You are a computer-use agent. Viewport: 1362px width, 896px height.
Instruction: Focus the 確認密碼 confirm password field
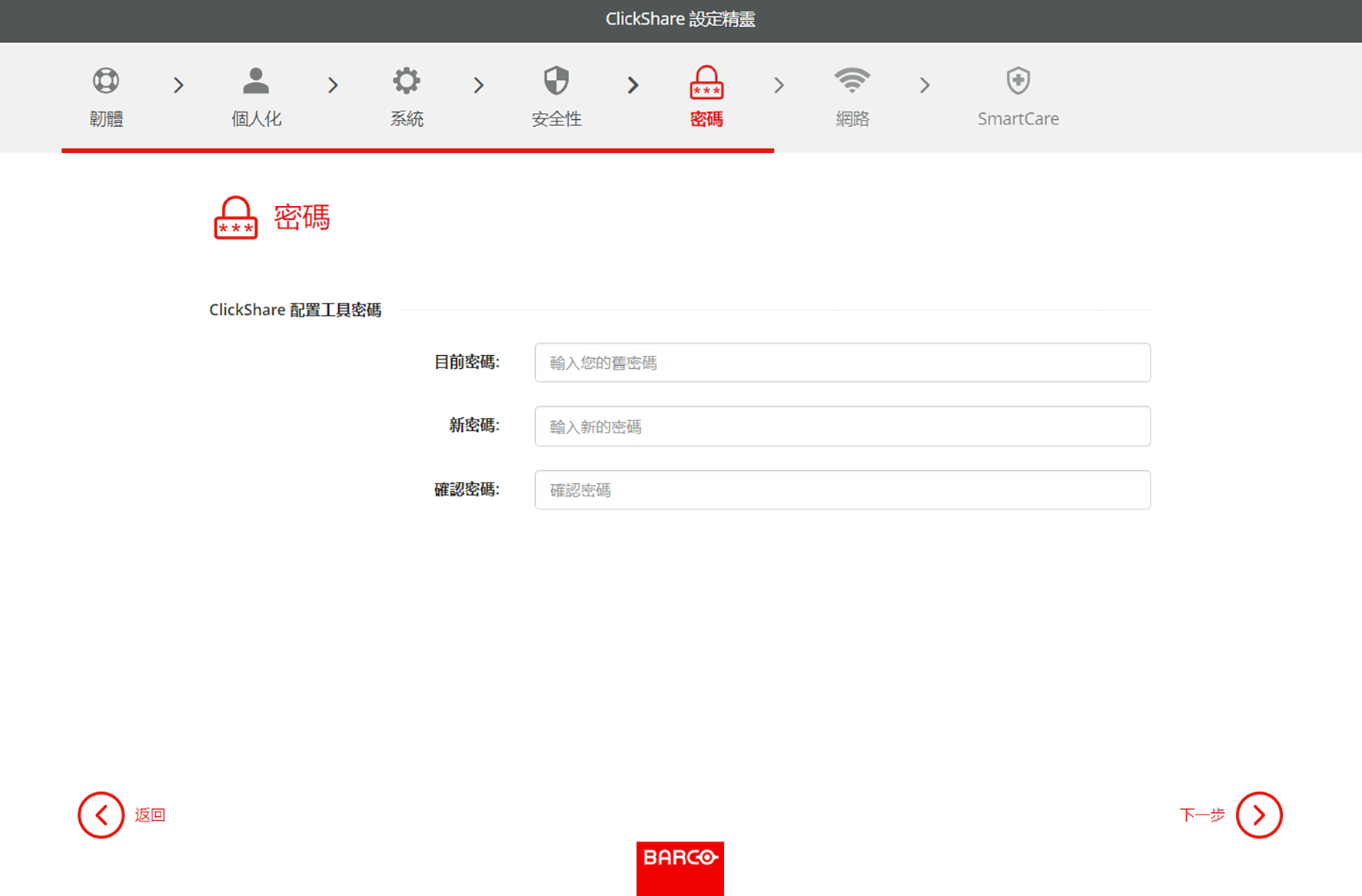pos(842,490)
